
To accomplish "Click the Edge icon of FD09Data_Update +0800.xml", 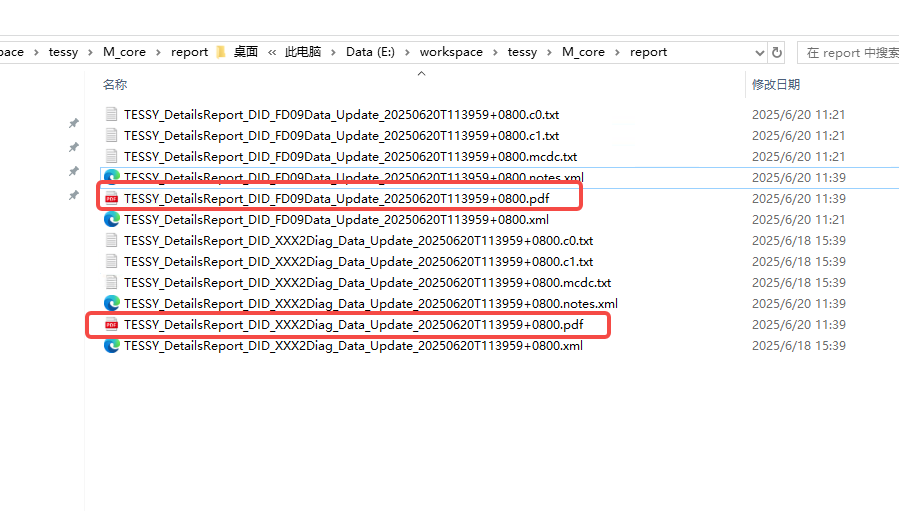I will [x=111, y=219].
